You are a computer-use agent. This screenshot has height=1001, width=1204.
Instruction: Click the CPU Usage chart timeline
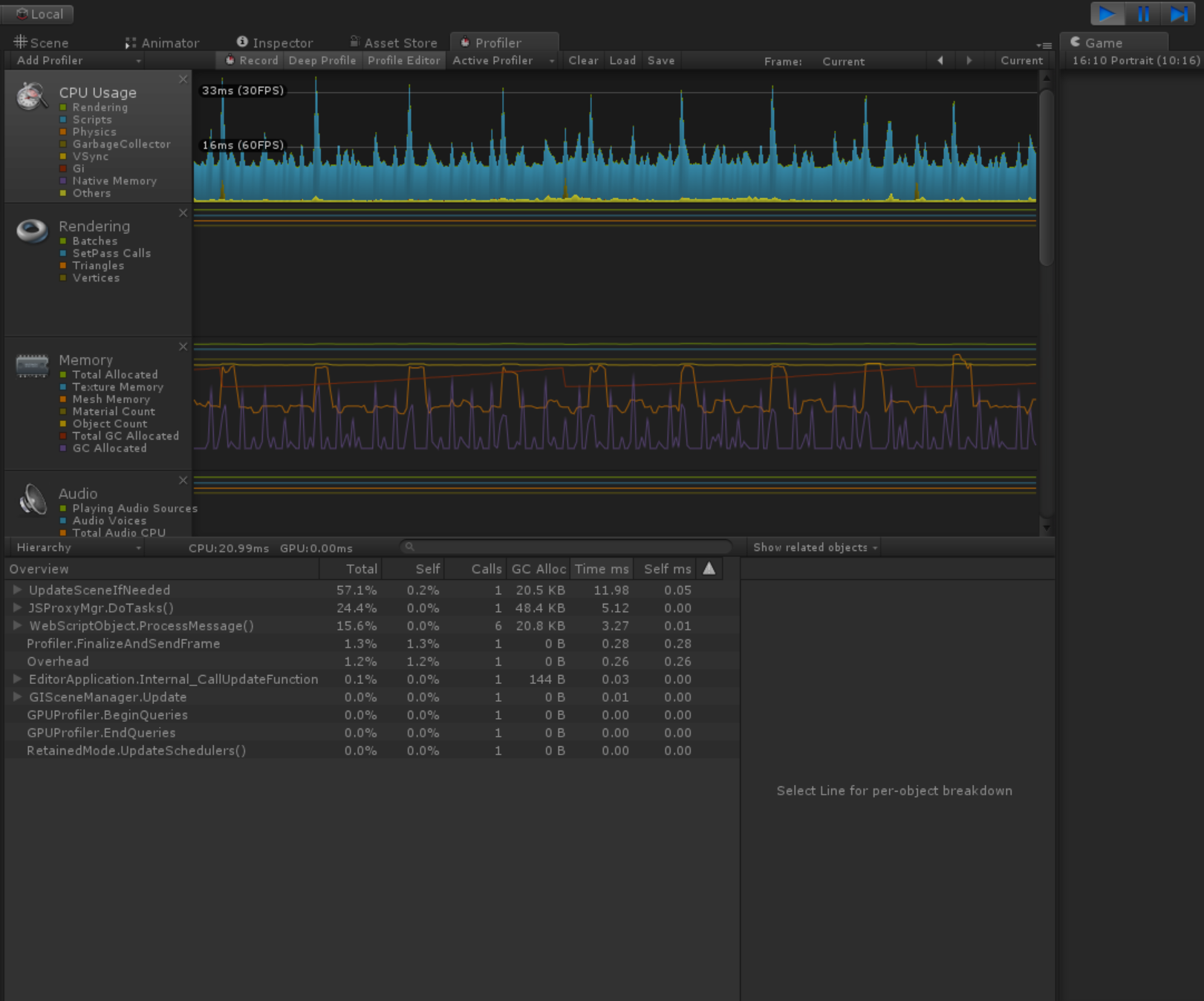615,137
